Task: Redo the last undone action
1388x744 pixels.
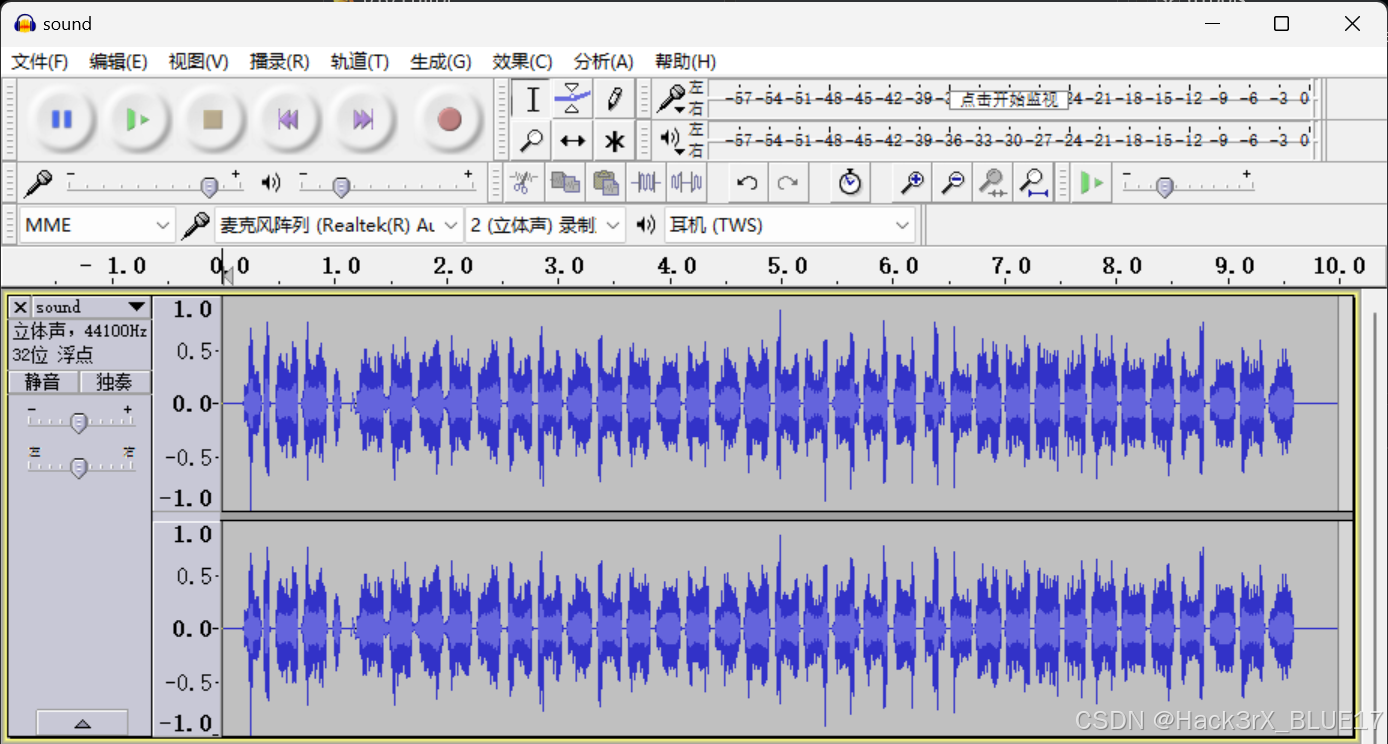Action: [788, 183]
